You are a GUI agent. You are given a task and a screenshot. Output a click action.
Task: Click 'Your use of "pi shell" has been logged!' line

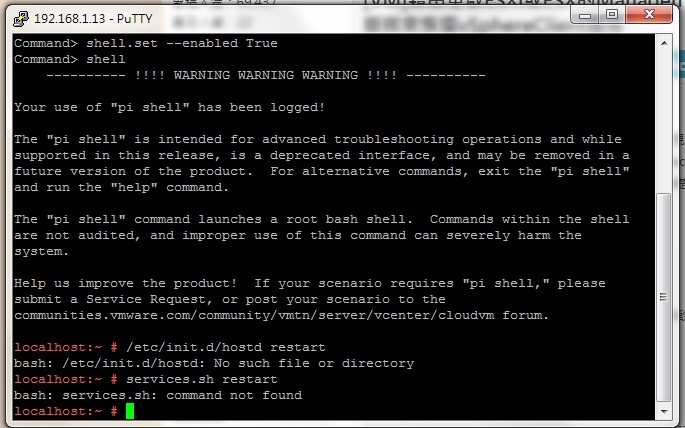pyautogui.click(x=170, y=107)
